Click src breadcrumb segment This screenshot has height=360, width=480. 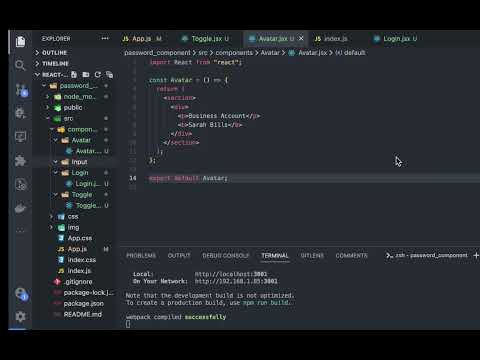pyautogui.click(x=203, y=53)
